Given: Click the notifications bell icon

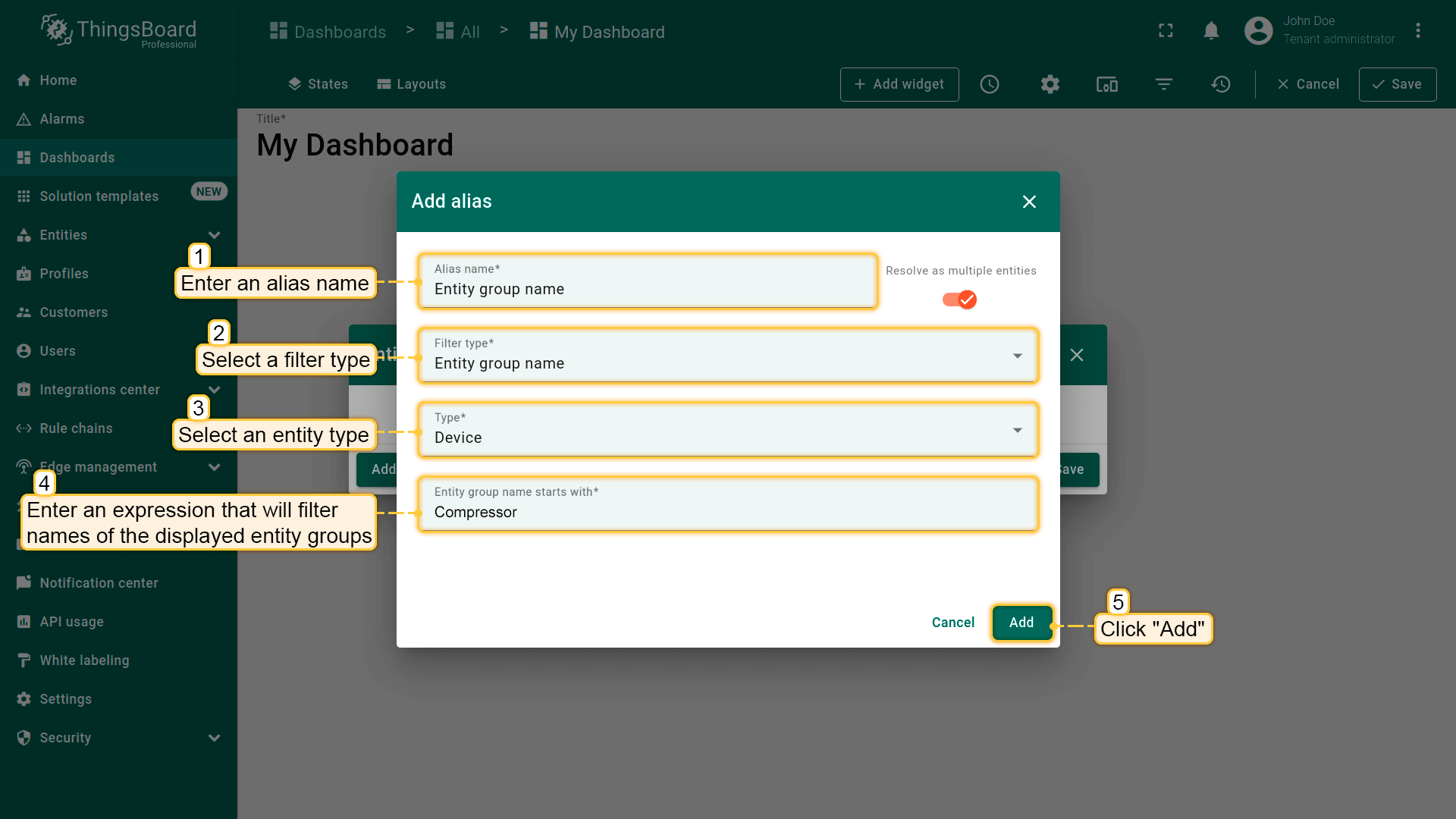Looking at the screenshot, I should pyautogui.click(x=1211, y=31).
